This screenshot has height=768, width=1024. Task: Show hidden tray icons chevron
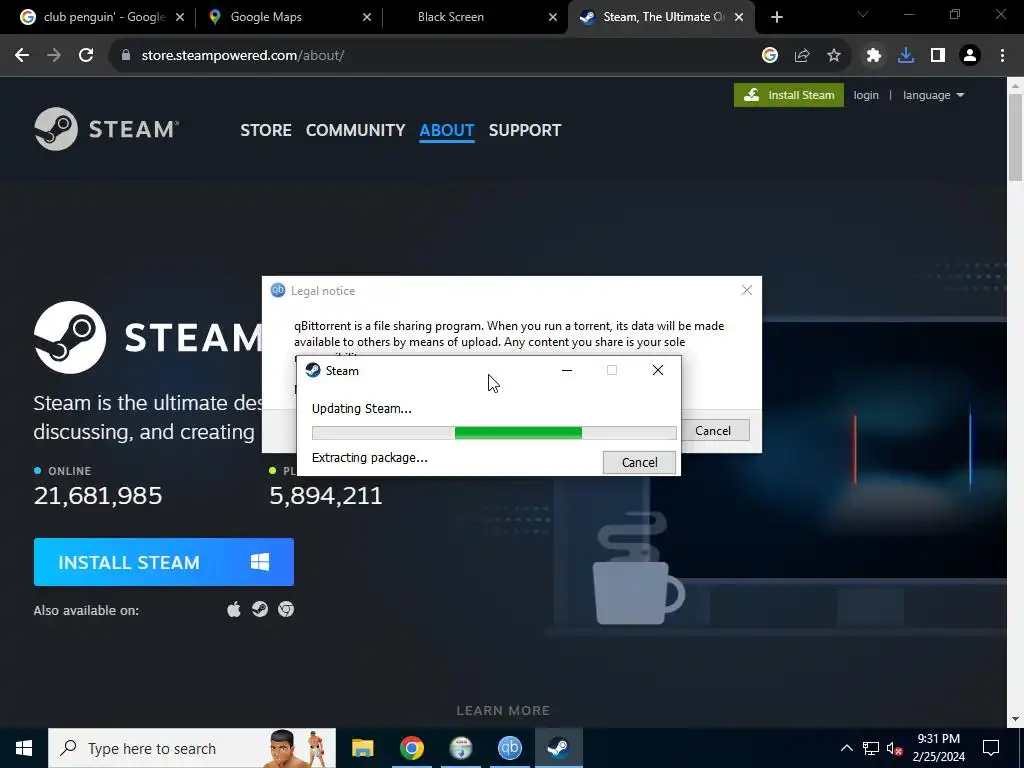coord(846,748)
